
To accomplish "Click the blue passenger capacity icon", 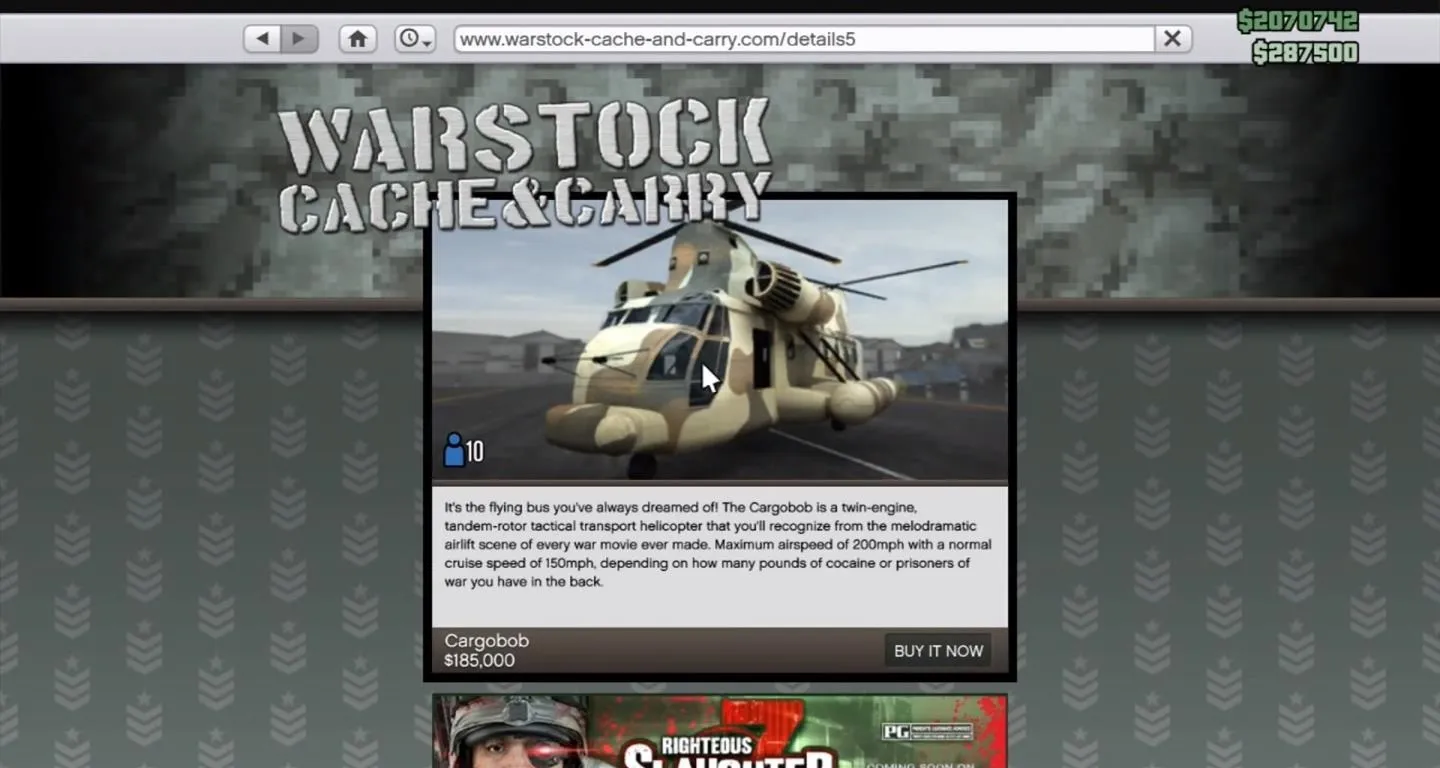I will click(x=453, y=450).
